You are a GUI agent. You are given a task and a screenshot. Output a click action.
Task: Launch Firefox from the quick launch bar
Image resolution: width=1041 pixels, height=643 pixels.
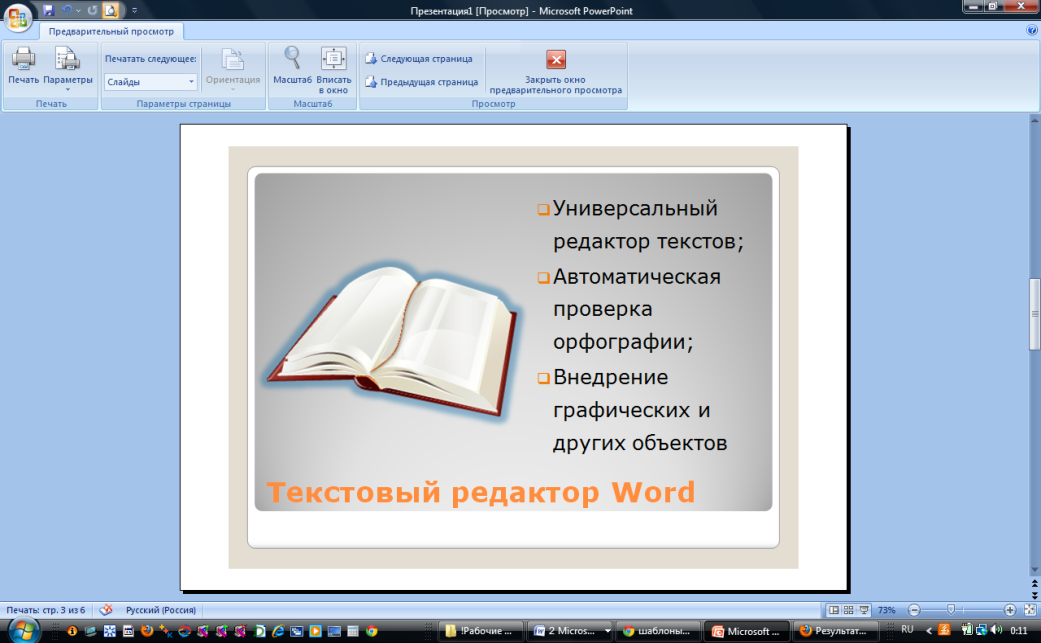pyautogui.click(x=147, y=631)
